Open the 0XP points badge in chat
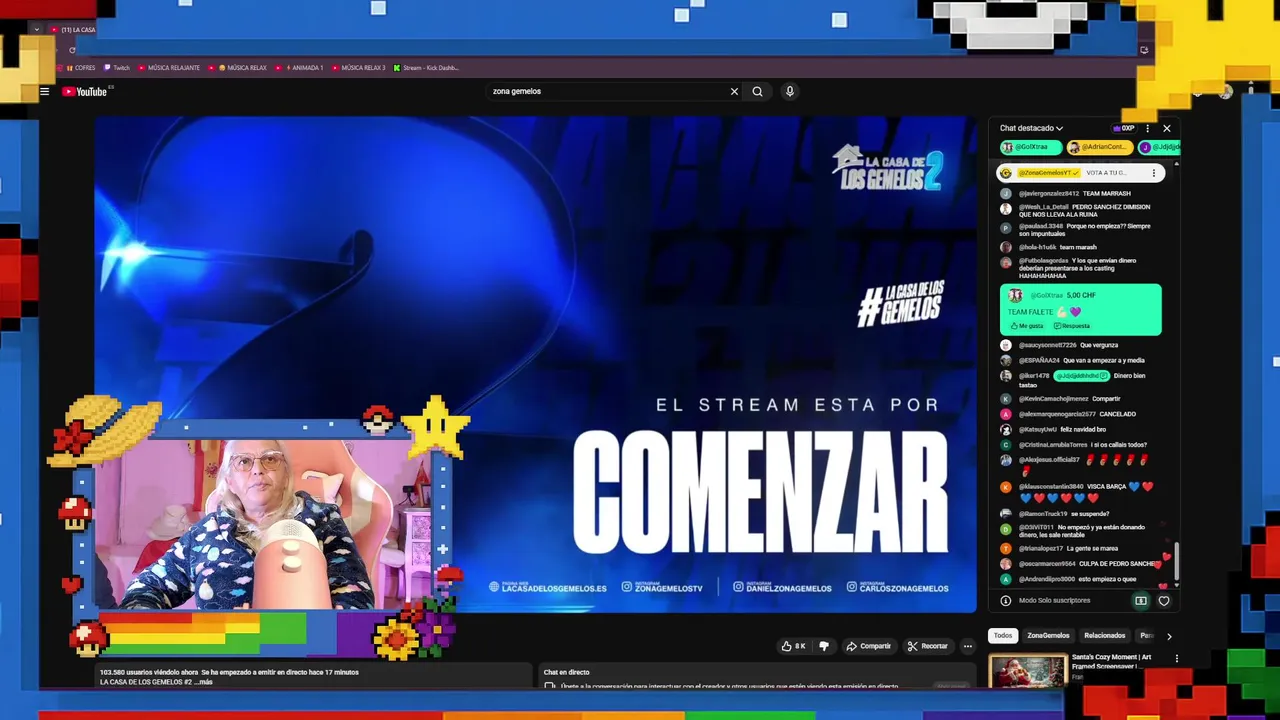 (1124, 128)
